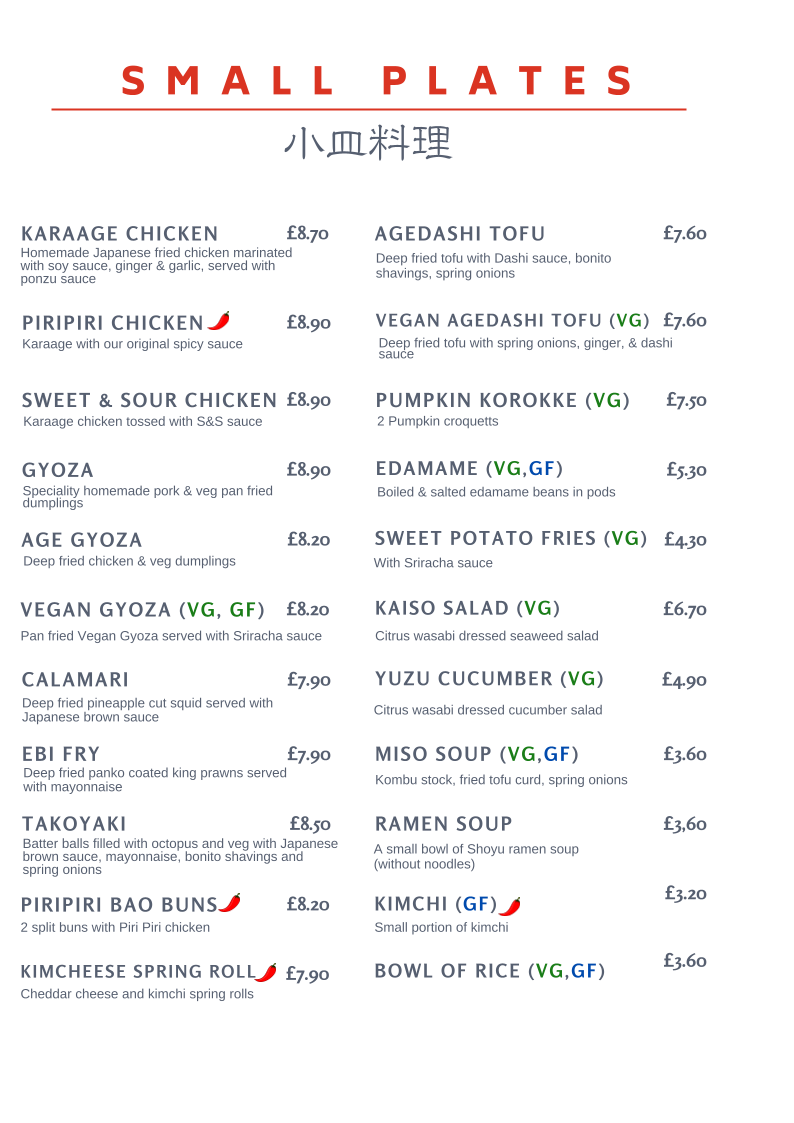
Task: Select the Yuzu Cucumber item name
Action: pos(489,678)
